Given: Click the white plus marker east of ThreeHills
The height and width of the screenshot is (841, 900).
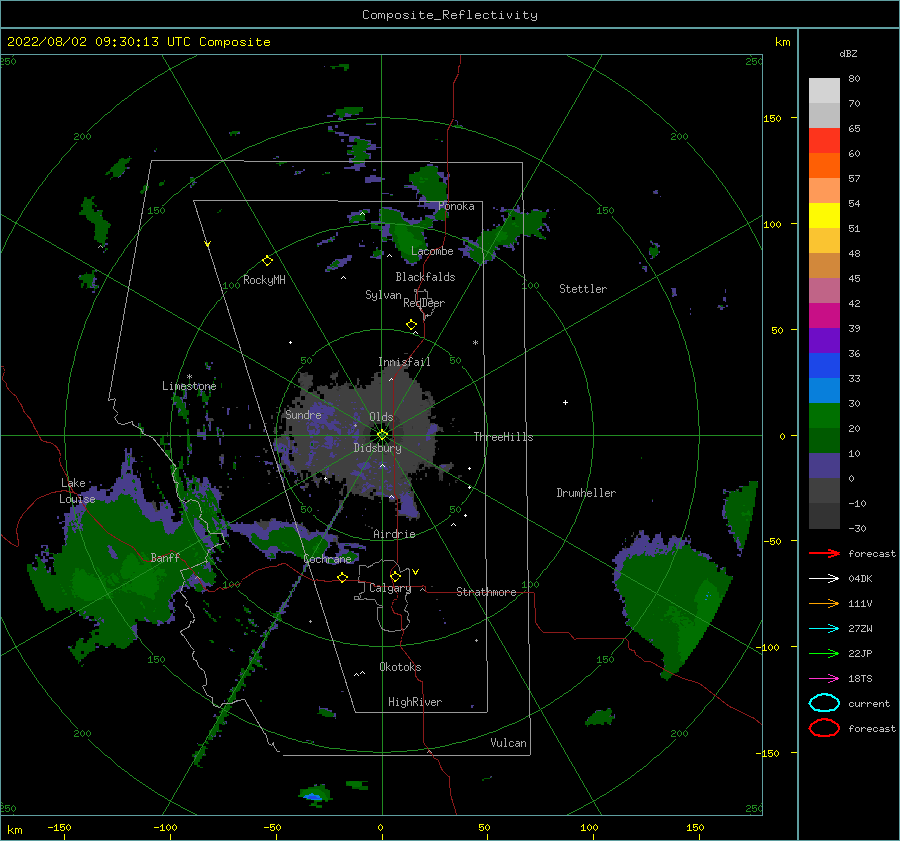Looking at the screenshot, I should click(565, 402).
